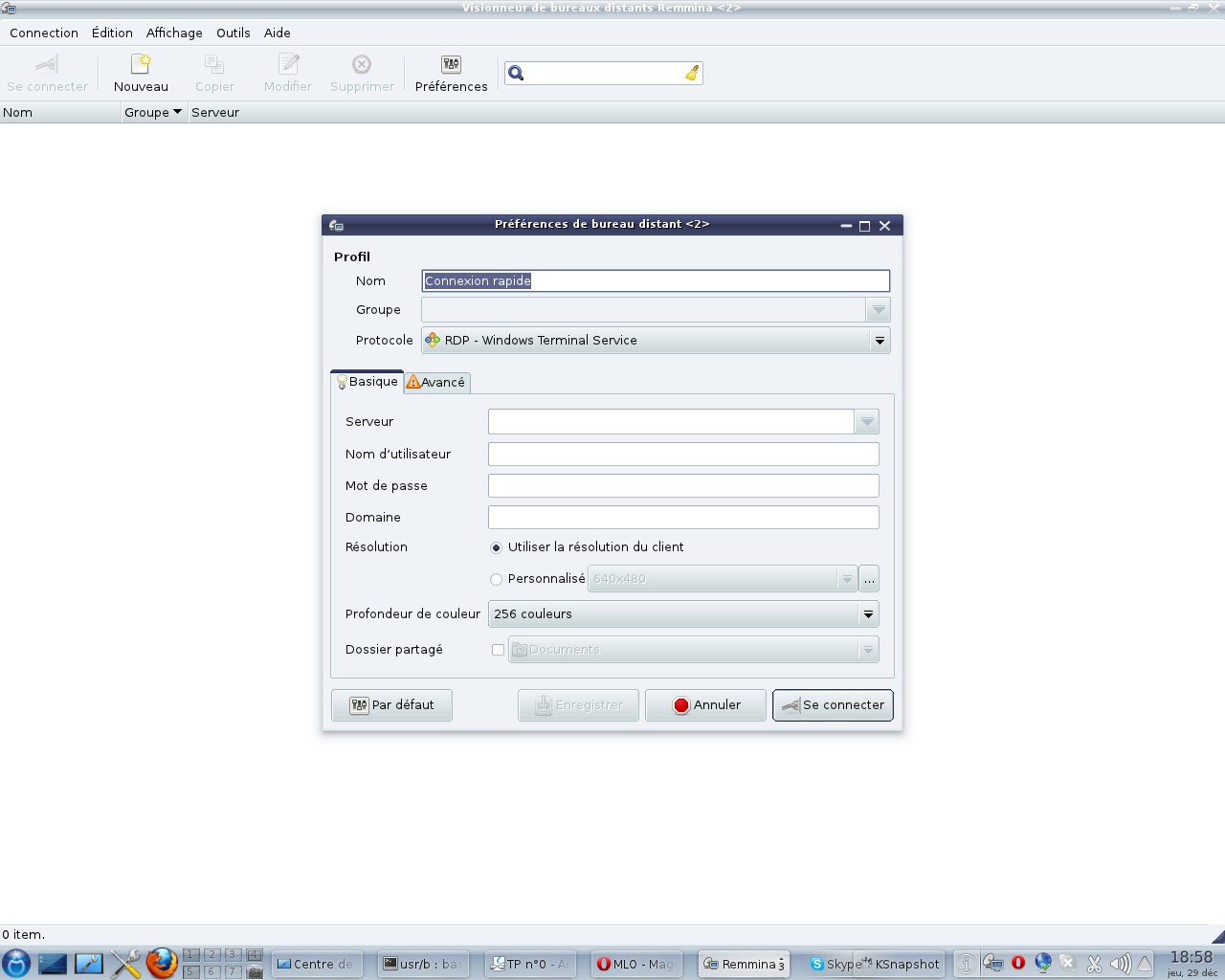
Task: Click the Klipper scissors tray icon
Action: coord(1094,963)
